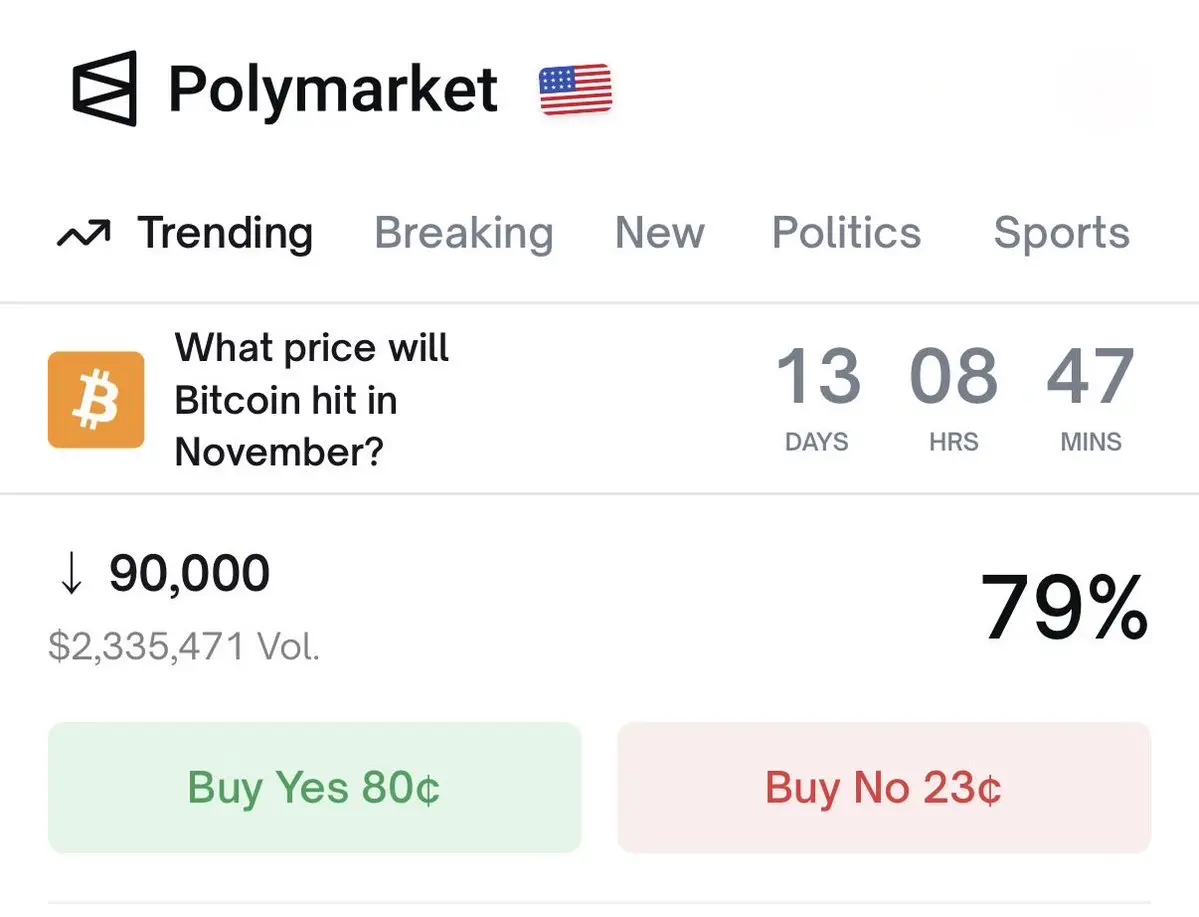Image resolution: width=1199 pixels, height=917 pixels.
Task: Select the Trending tab
Action: click(225, 233)
